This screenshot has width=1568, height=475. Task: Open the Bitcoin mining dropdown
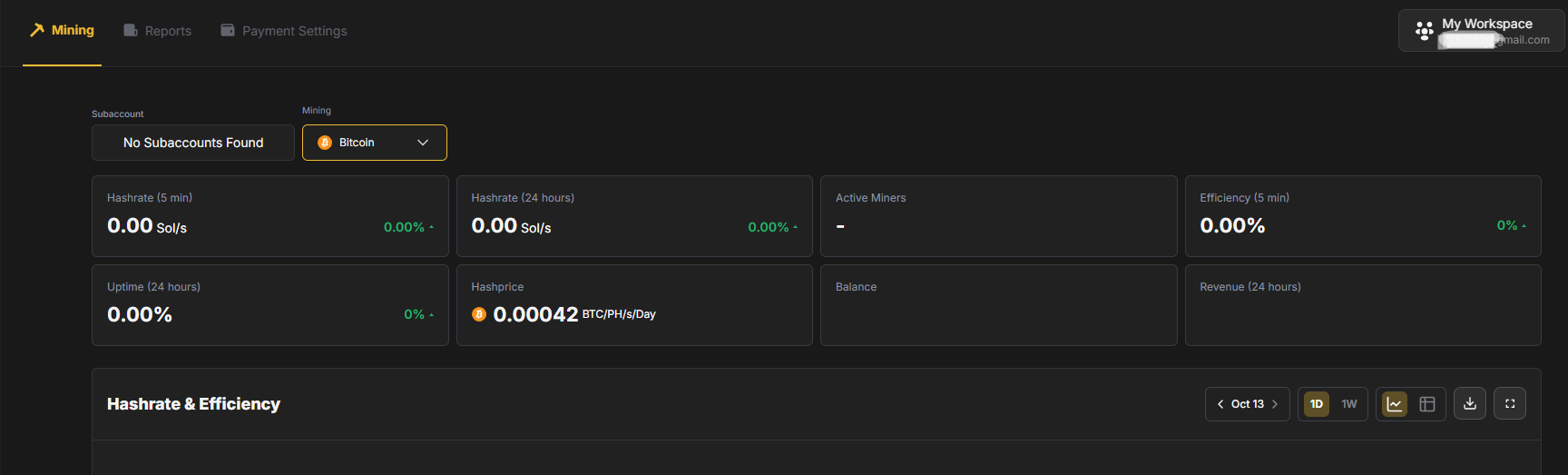(x=374, y=143)
